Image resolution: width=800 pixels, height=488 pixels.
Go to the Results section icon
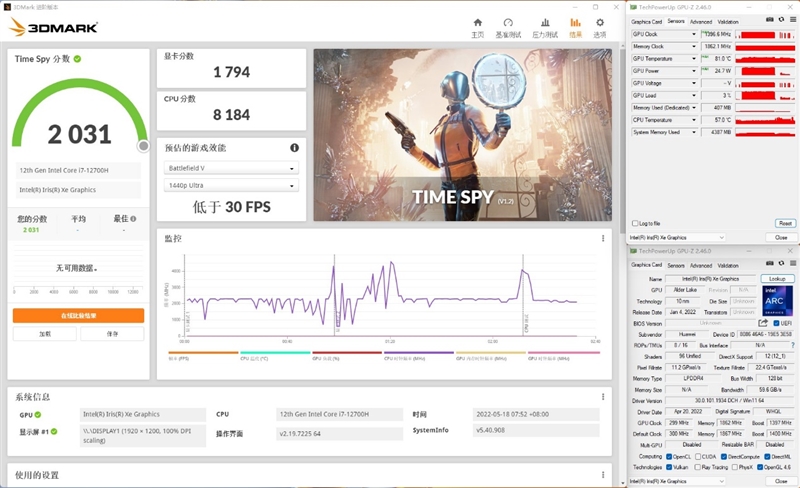tap(576, 22)
